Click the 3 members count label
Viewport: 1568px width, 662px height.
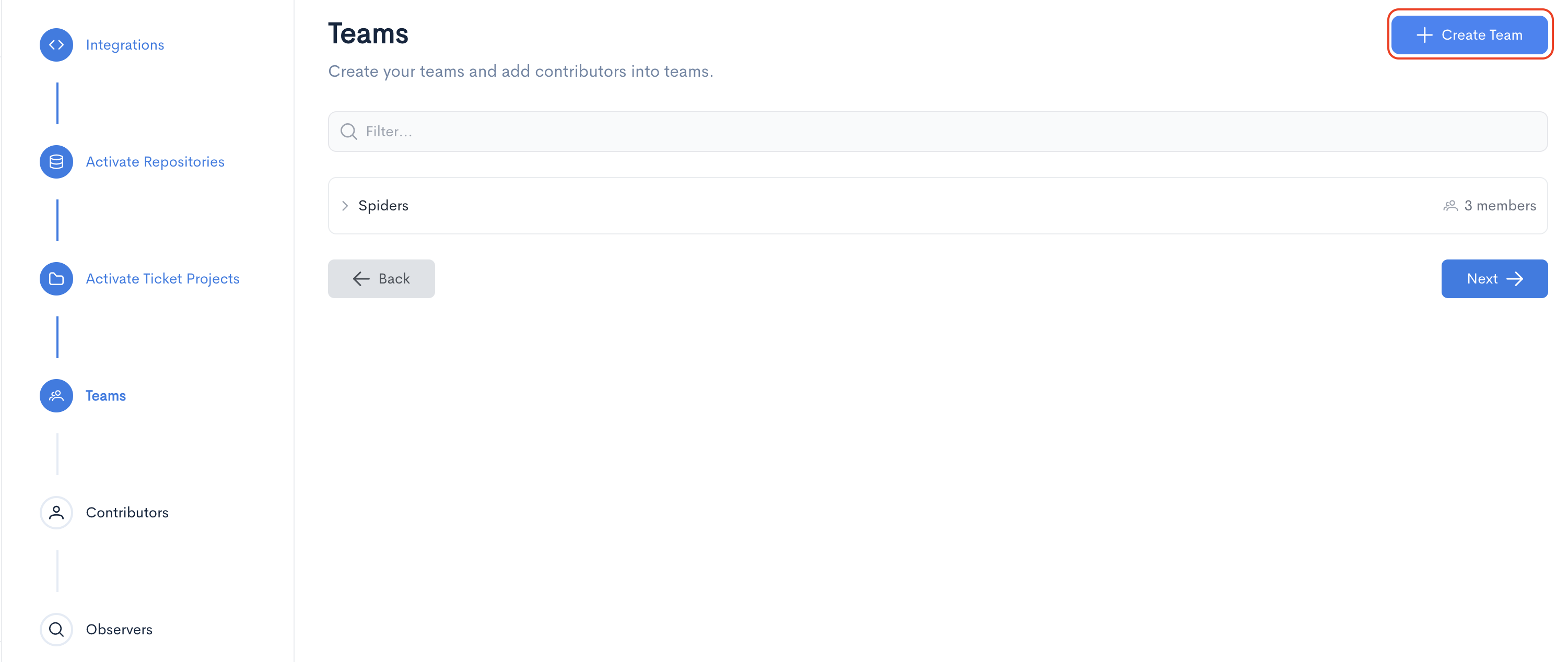[x=1500, y=206]
